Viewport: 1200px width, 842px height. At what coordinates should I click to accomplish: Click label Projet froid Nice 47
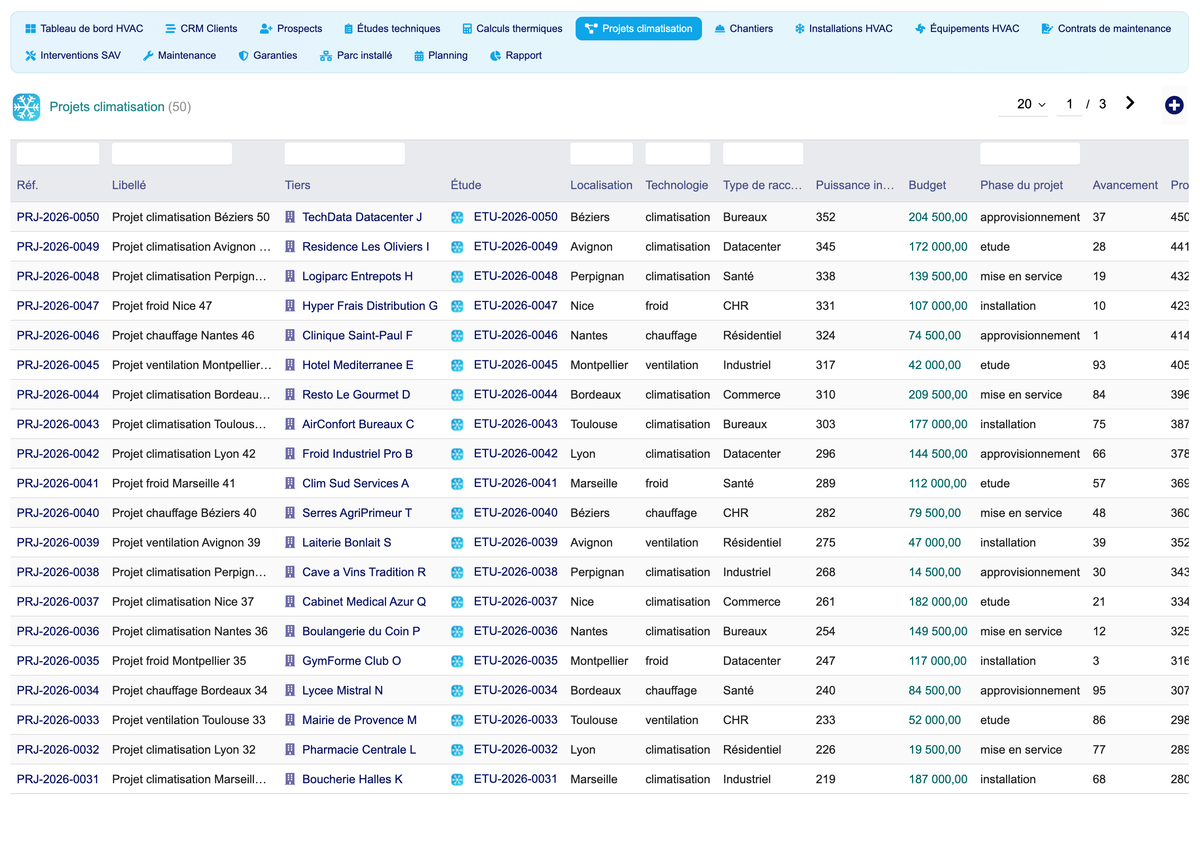pos(162,306)
